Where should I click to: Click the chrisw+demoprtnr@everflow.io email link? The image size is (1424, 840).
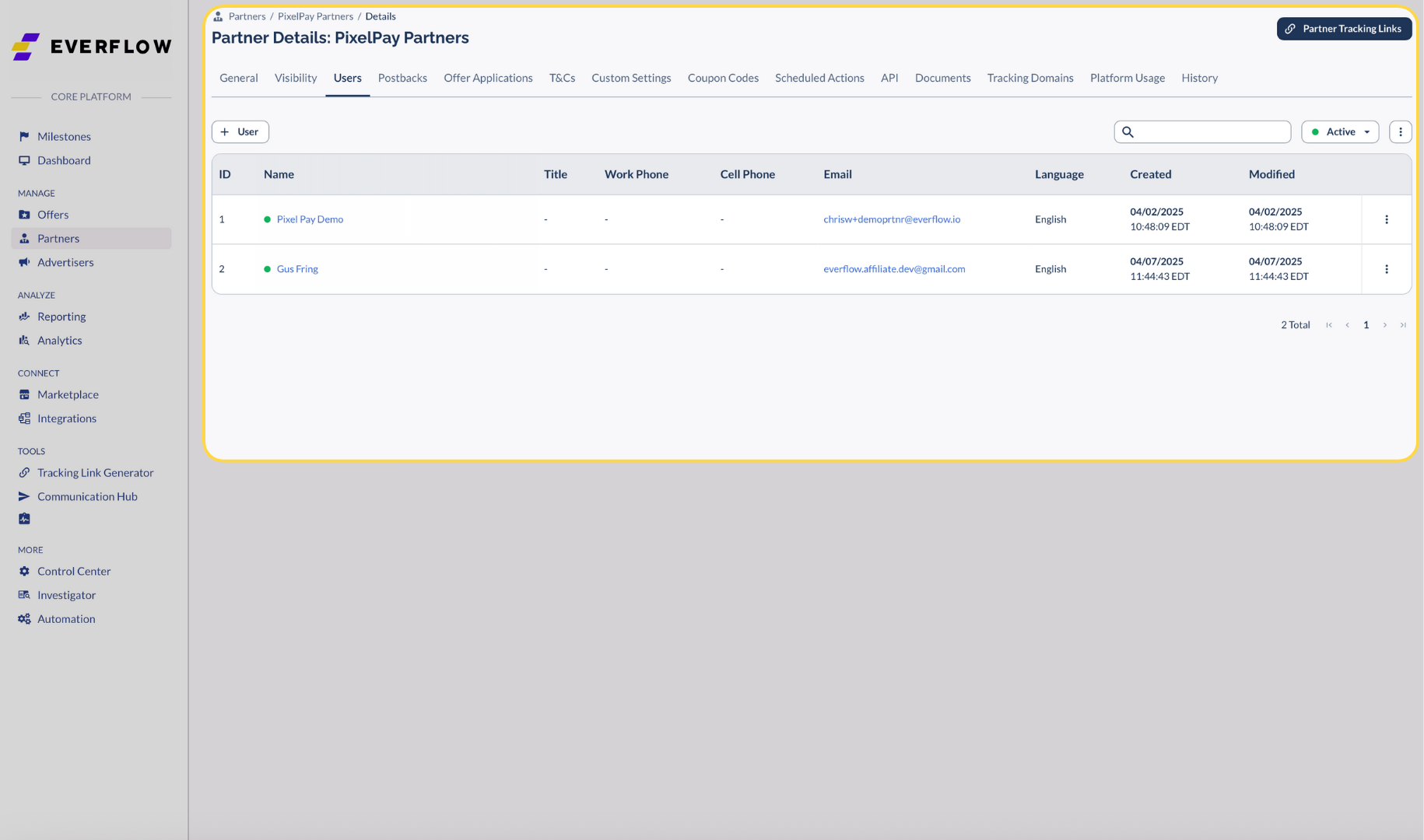892,219
